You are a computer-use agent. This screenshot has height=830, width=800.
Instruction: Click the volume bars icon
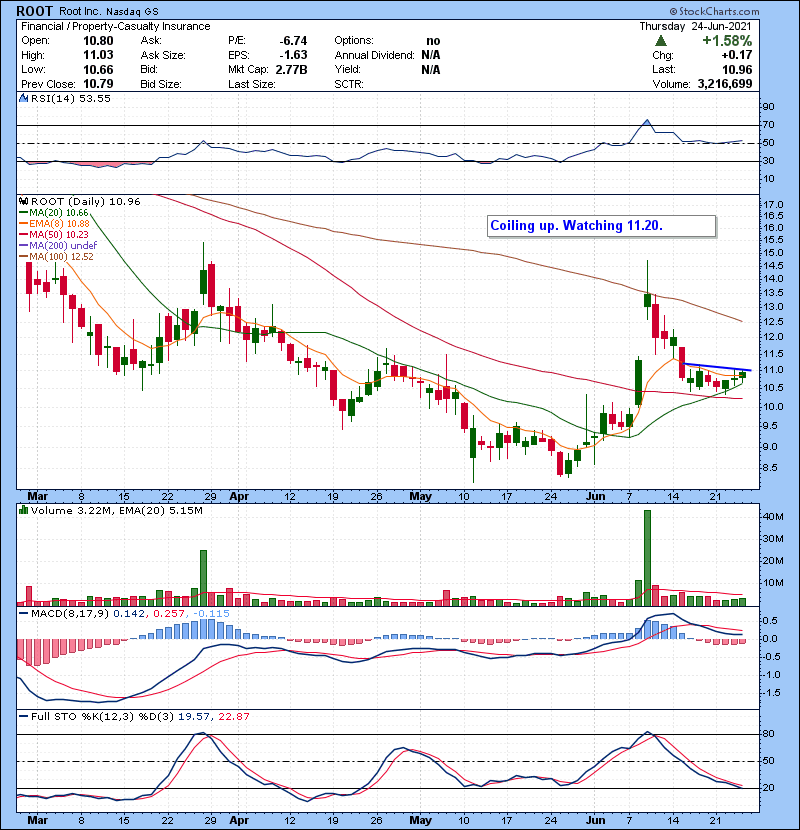[23, 510]
